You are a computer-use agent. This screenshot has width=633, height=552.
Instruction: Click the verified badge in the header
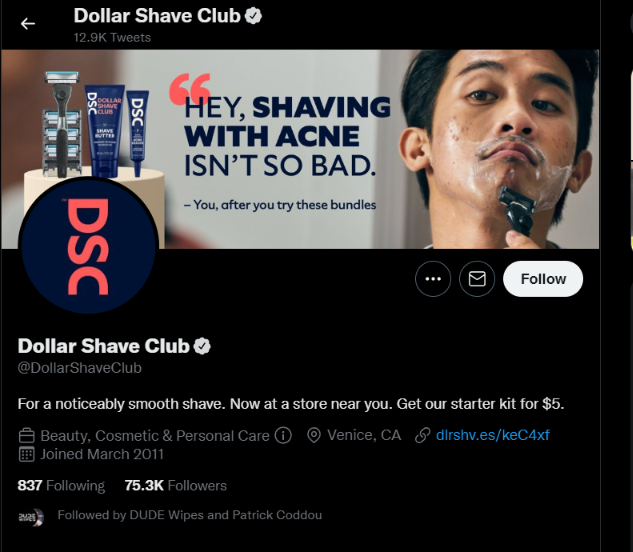[x=253, y=16]
